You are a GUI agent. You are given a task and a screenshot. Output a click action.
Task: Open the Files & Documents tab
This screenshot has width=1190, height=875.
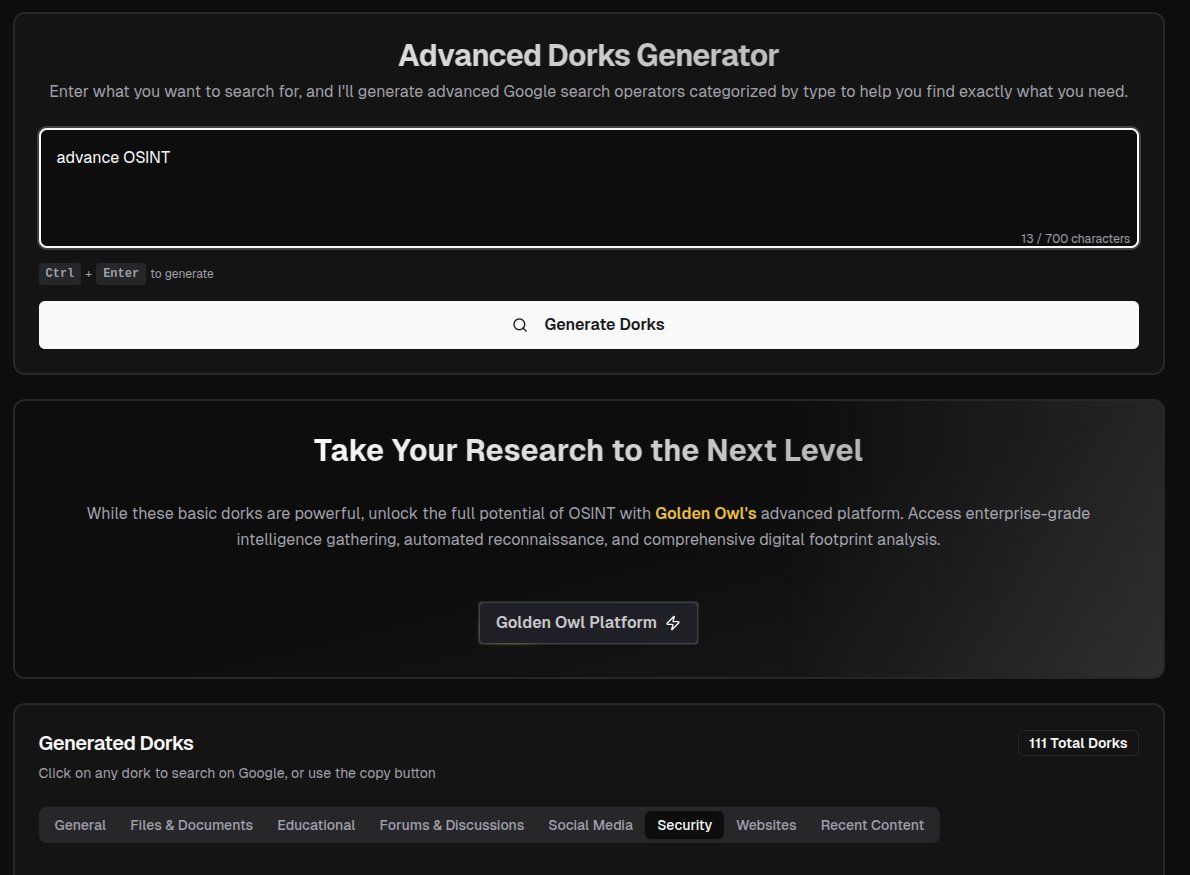point(191,825)
